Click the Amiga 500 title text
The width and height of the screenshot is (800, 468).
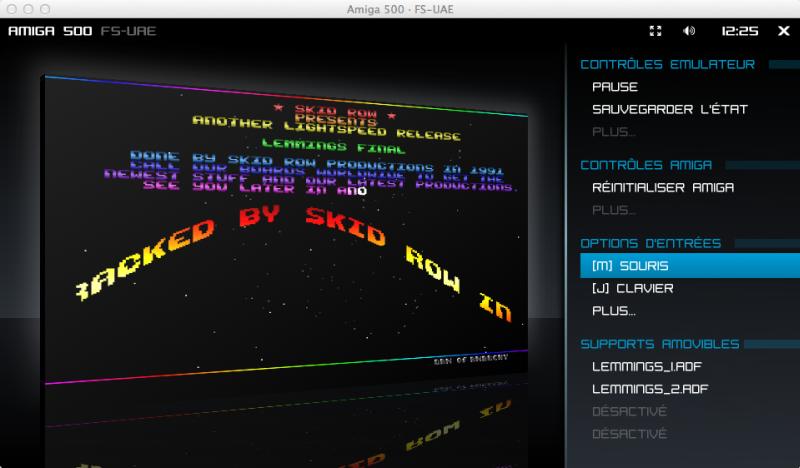coord(50,31)
